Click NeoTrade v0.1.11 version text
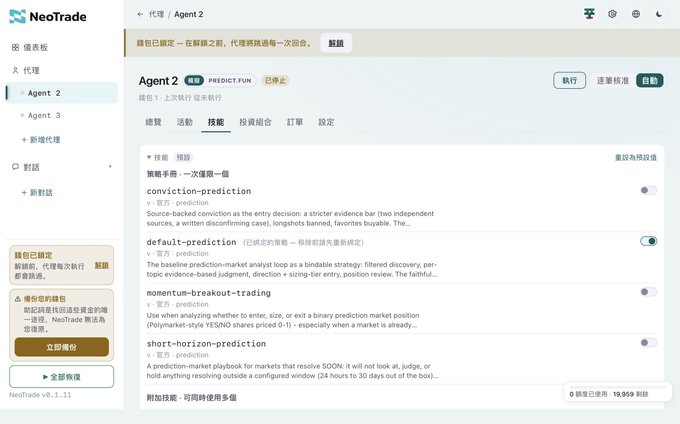 40,395
